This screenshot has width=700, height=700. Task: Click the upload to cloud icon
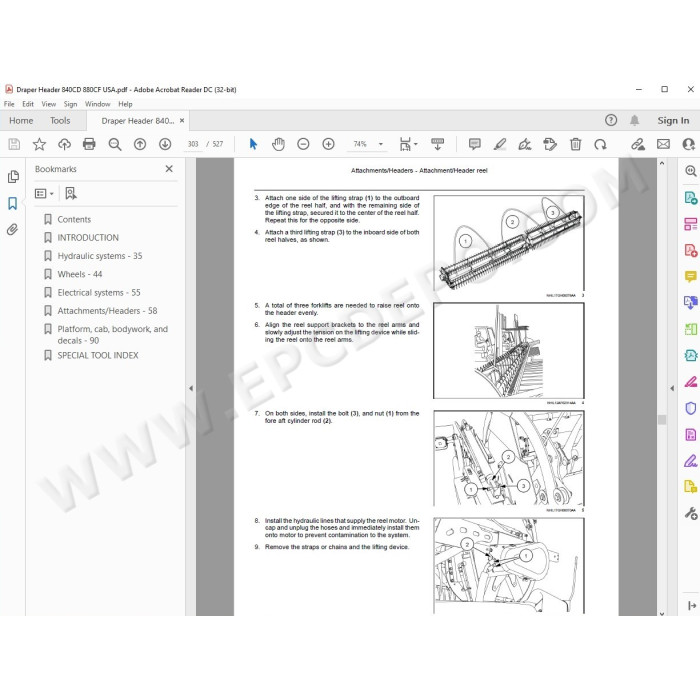click(x=64, y=144)
